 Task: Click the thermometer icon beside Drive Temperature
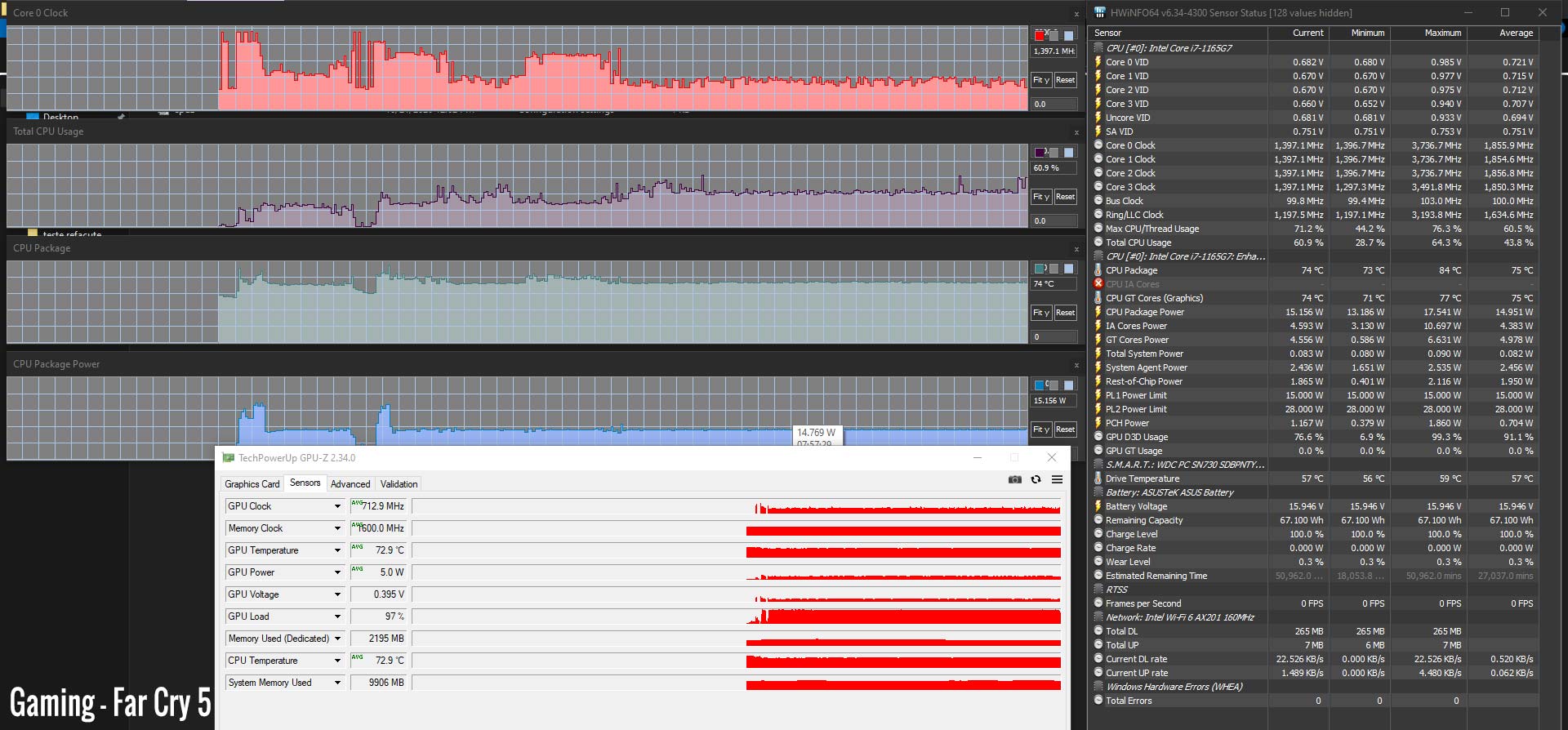(1098, 479)
